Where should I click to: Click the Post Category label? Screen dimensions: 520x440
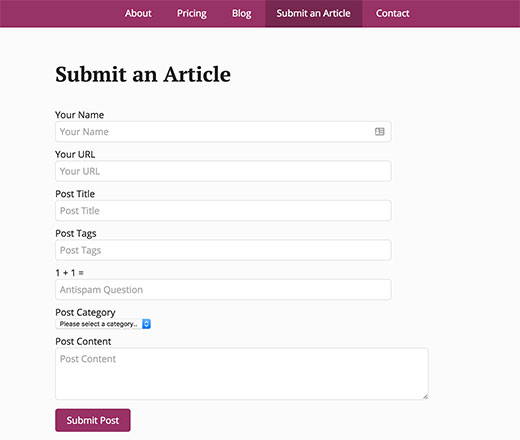[85, 312]
